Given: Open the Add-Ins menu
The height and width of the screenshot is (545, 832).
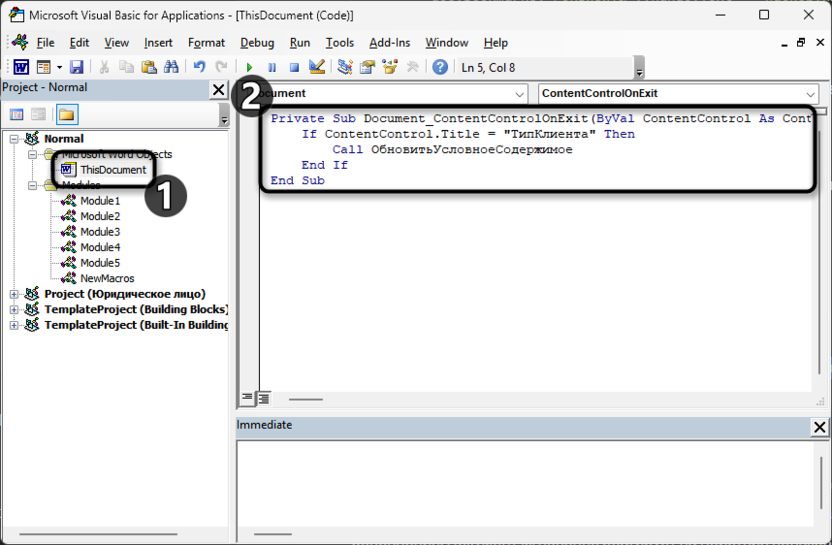Looking at the screenshot, I should (x=389, y=43).
